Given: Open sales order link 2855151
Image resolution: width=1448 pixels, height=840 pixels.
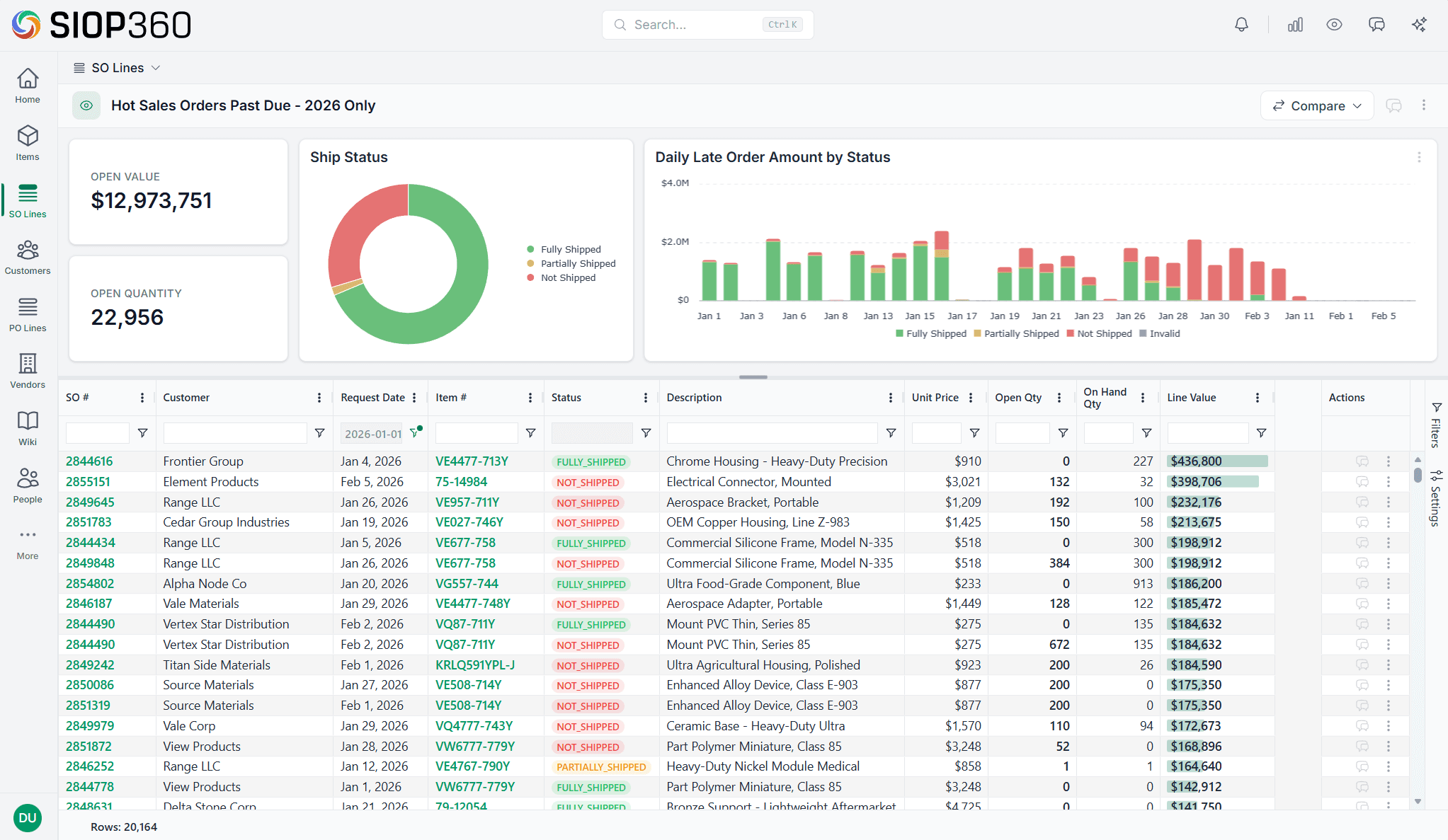Looking at the screenshot, I should (88, 481).
